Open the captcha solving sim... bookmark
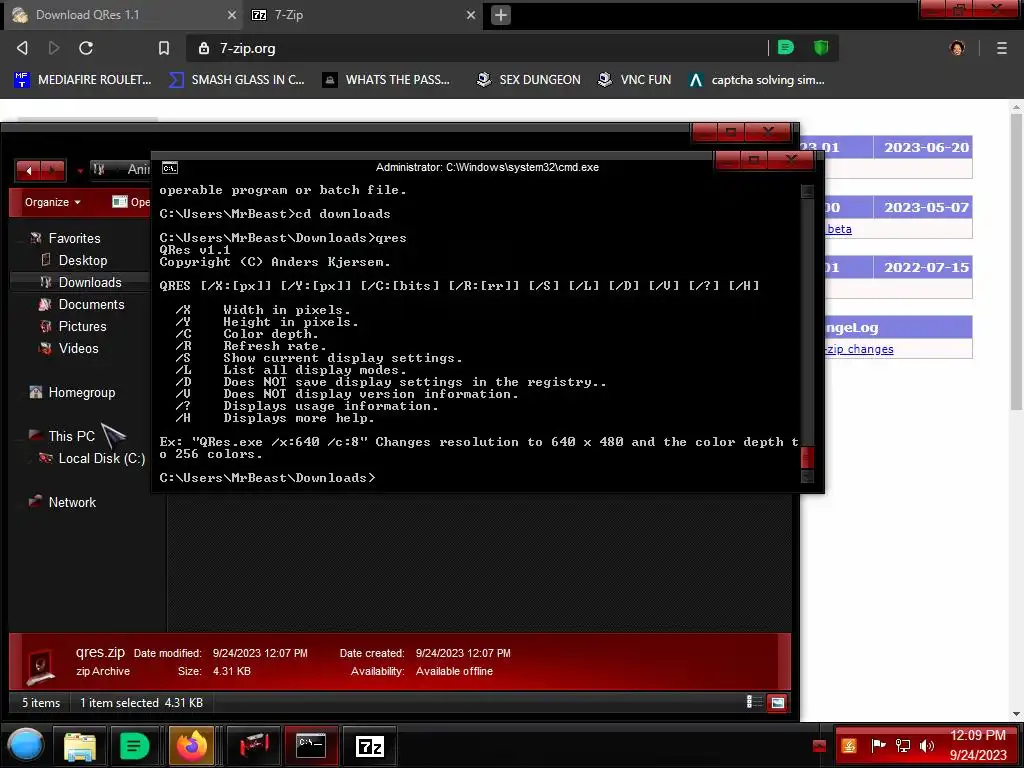The width and height of the screenshot is (1024, 768). [757, 80]
